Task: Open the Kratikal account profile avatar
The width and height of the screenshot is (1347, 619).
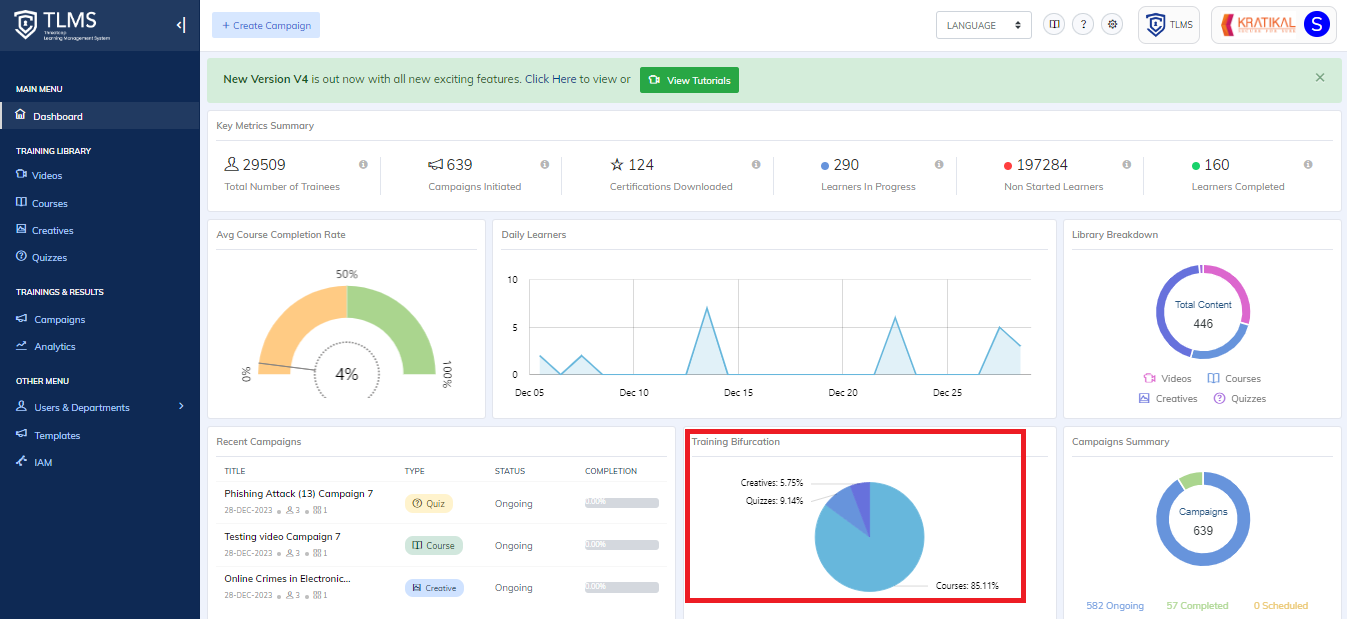Action: click(1318, 25)
